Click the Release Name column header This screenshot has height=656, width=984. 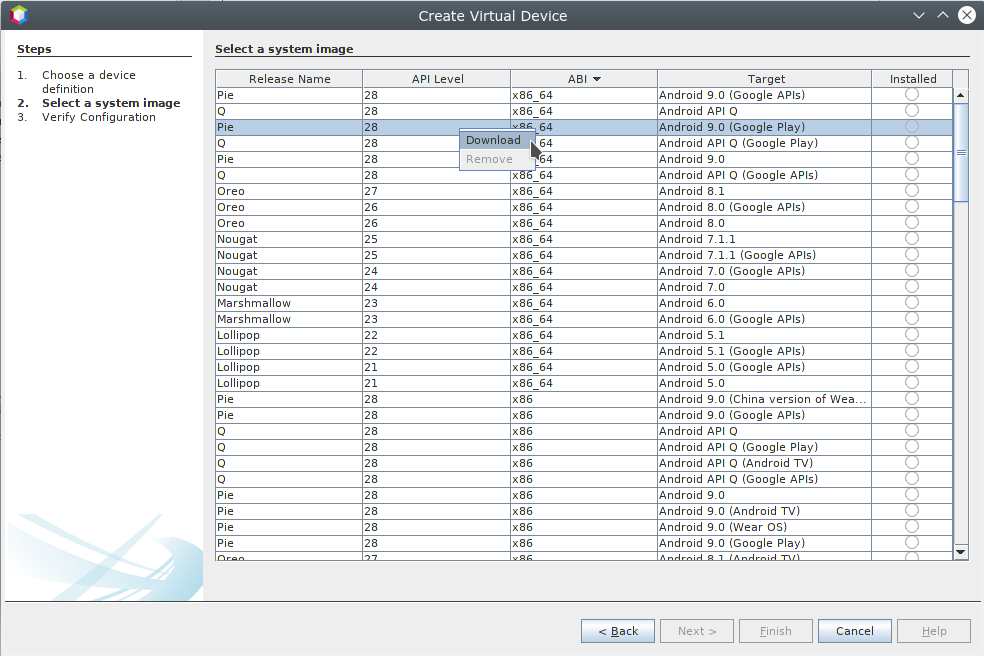(x=289, y=79)
